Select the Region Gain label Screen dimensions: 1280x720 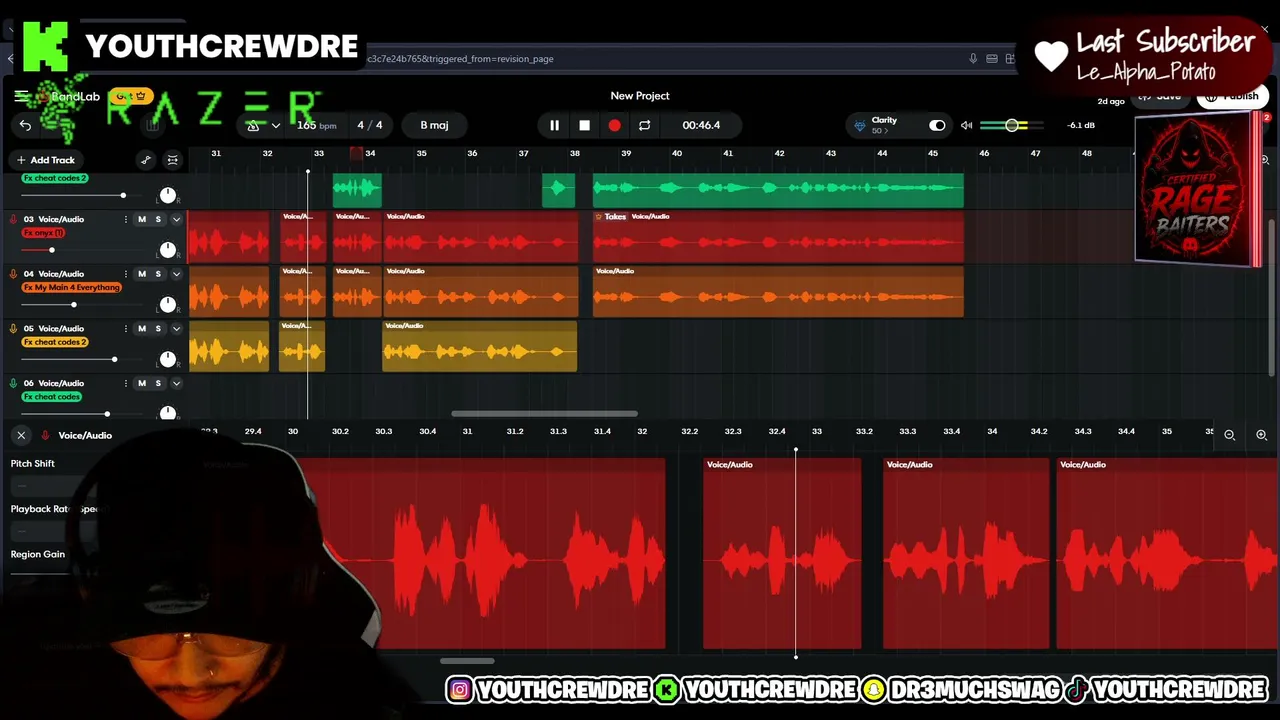[38, 554]
